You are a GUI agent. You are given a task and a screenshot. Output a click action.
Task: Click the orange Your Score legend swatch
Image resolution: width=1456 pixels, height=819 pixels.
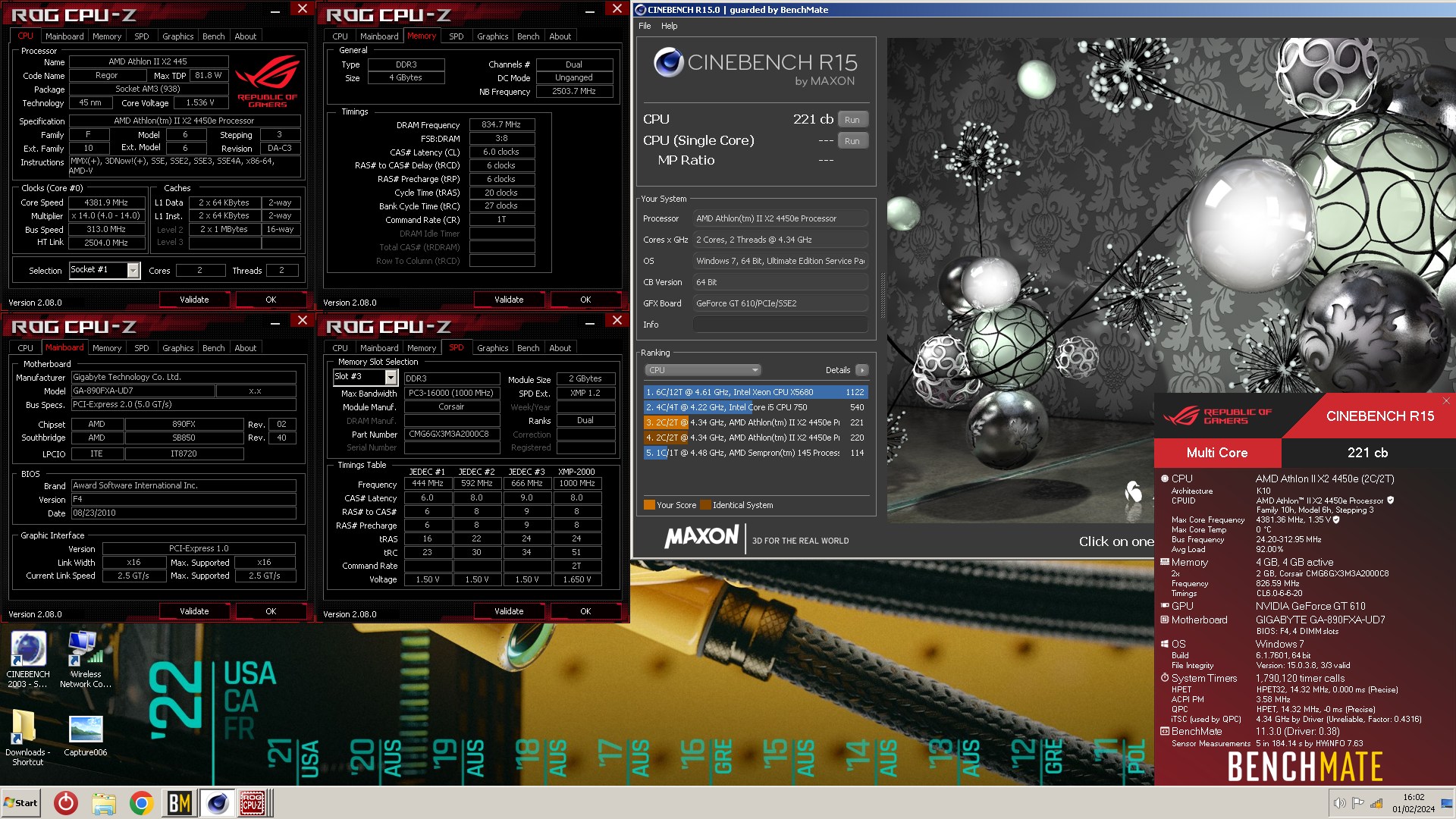tap(649, 505)
